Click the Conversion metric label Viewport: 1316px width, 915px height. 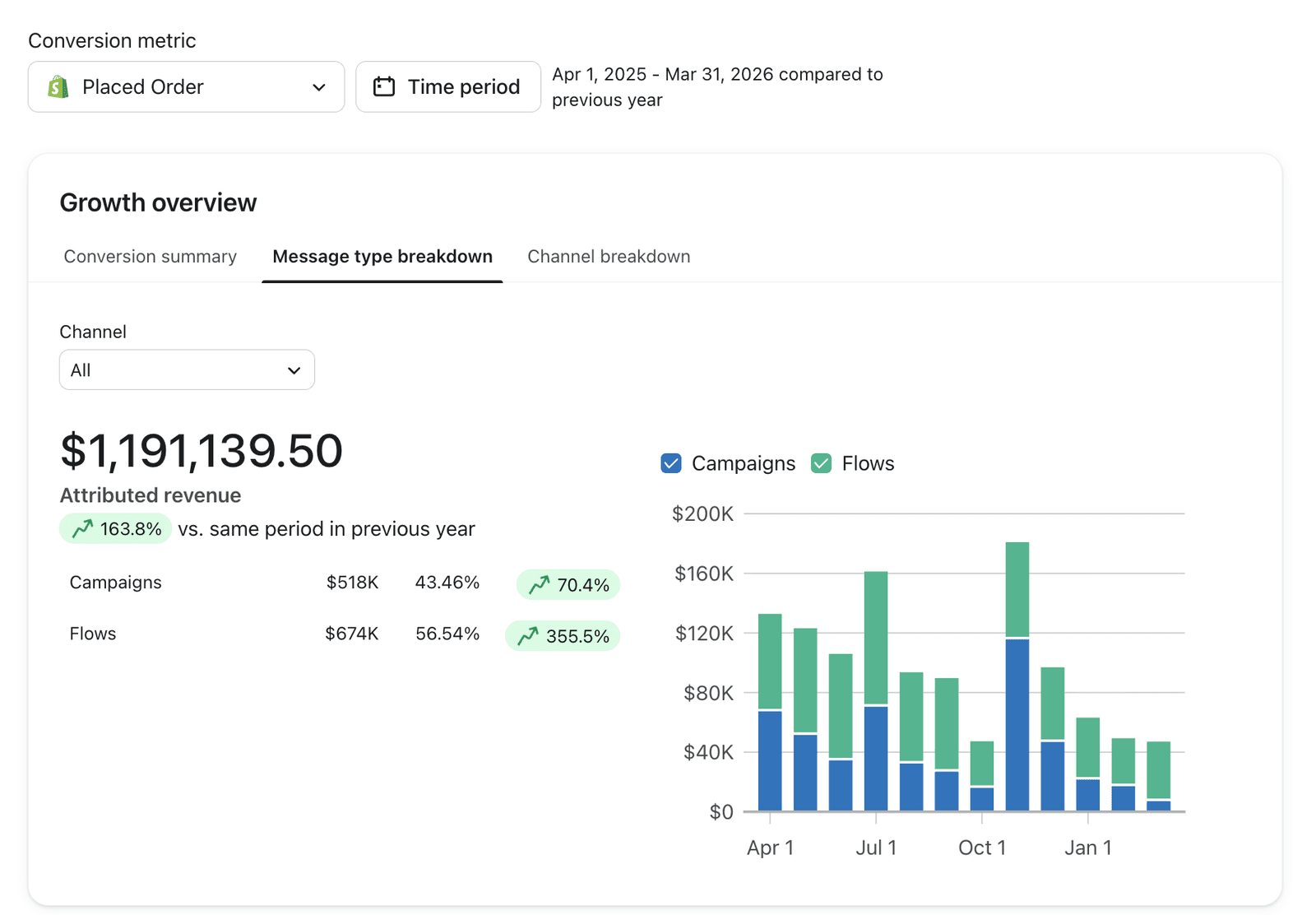tap(112, 40)
